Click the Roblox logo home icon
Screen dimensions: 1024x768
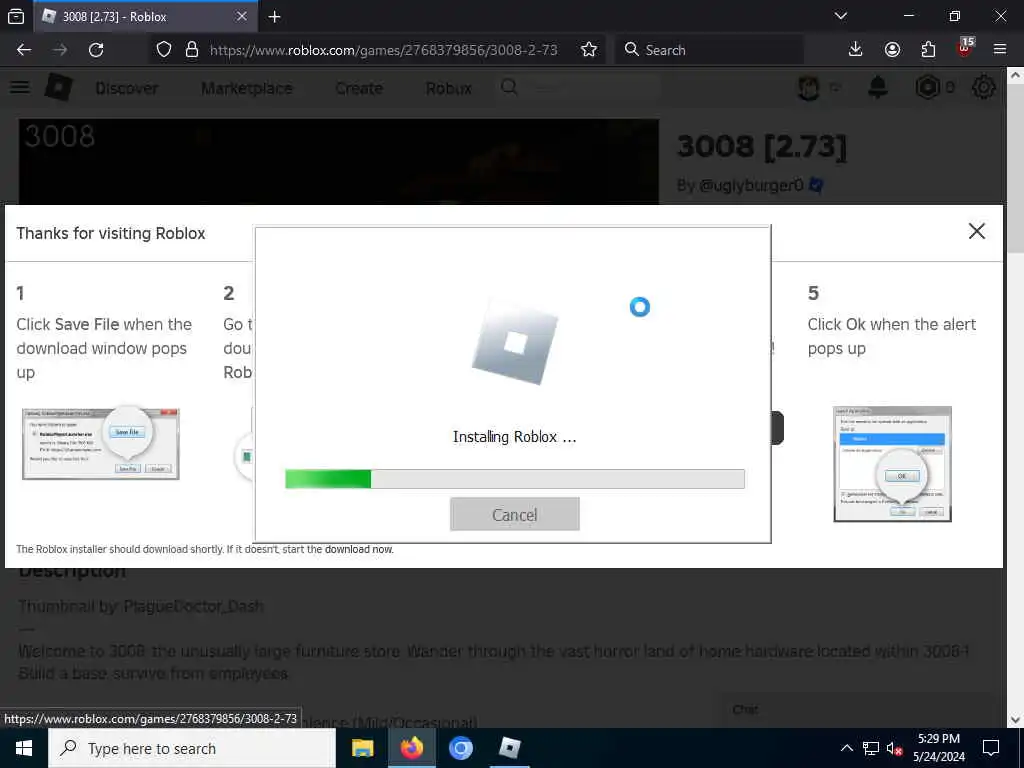[58, 87]
